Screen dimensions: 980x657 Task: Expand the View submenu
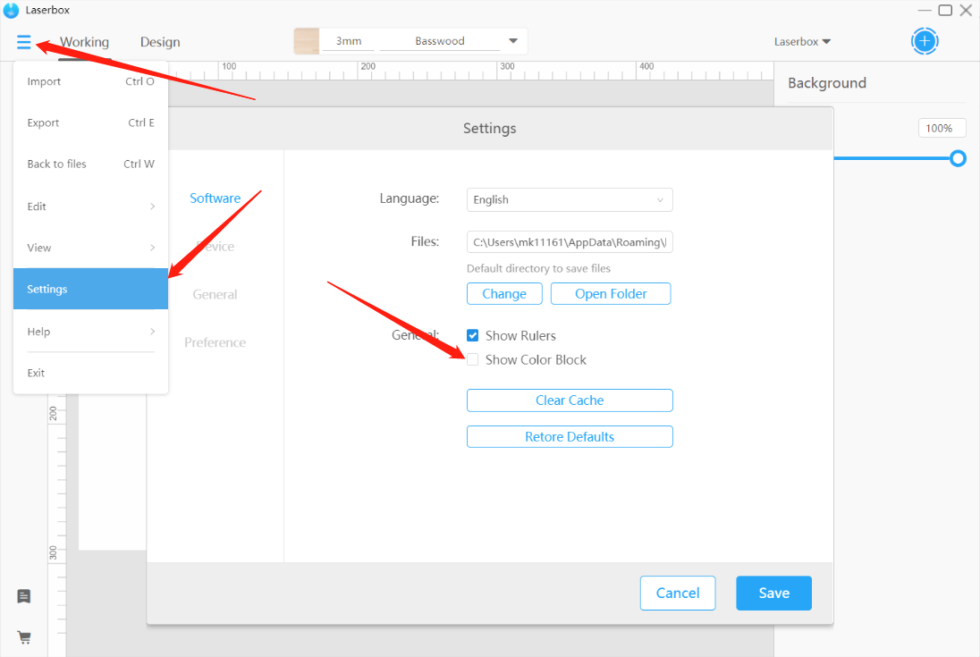coord(91,248)
